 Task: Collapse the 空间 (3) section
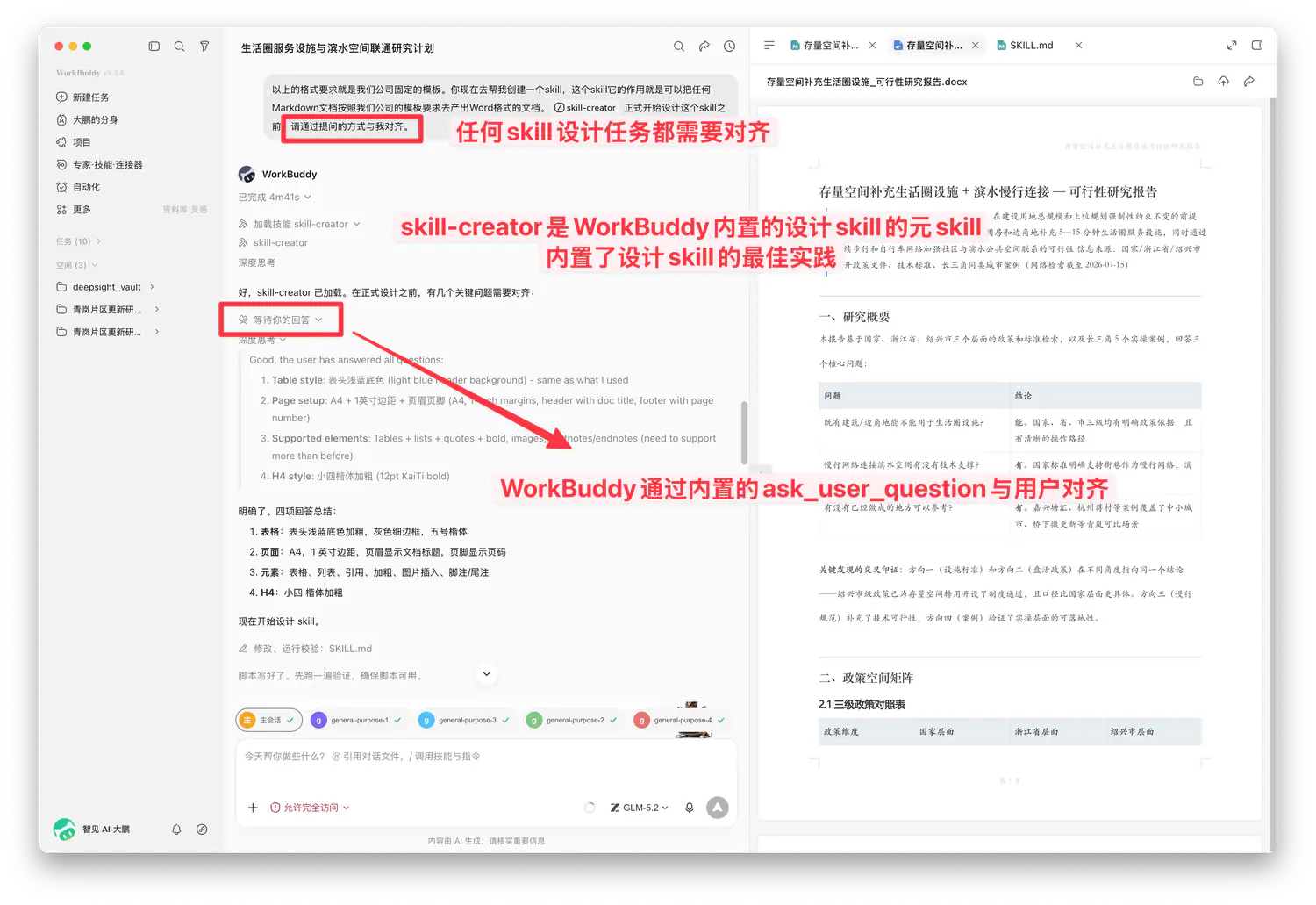point(77,265)
